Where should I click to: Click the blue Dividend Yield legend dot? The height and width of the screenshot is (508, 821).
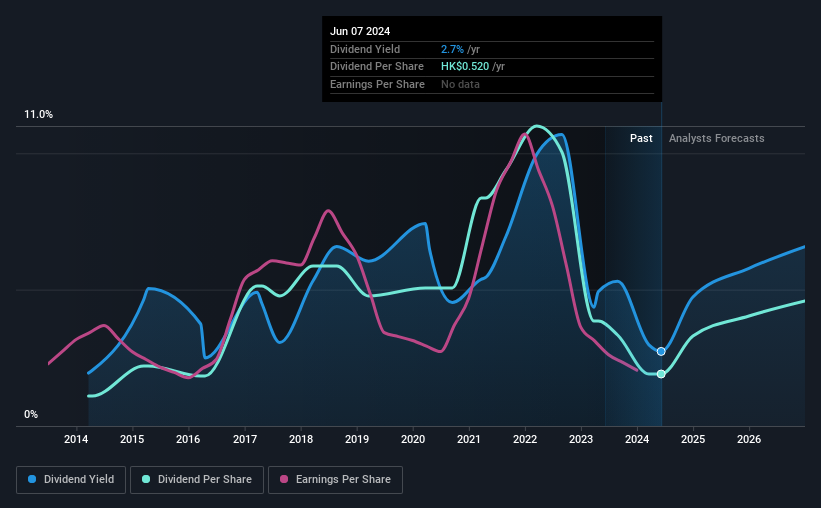pos(32,479)
